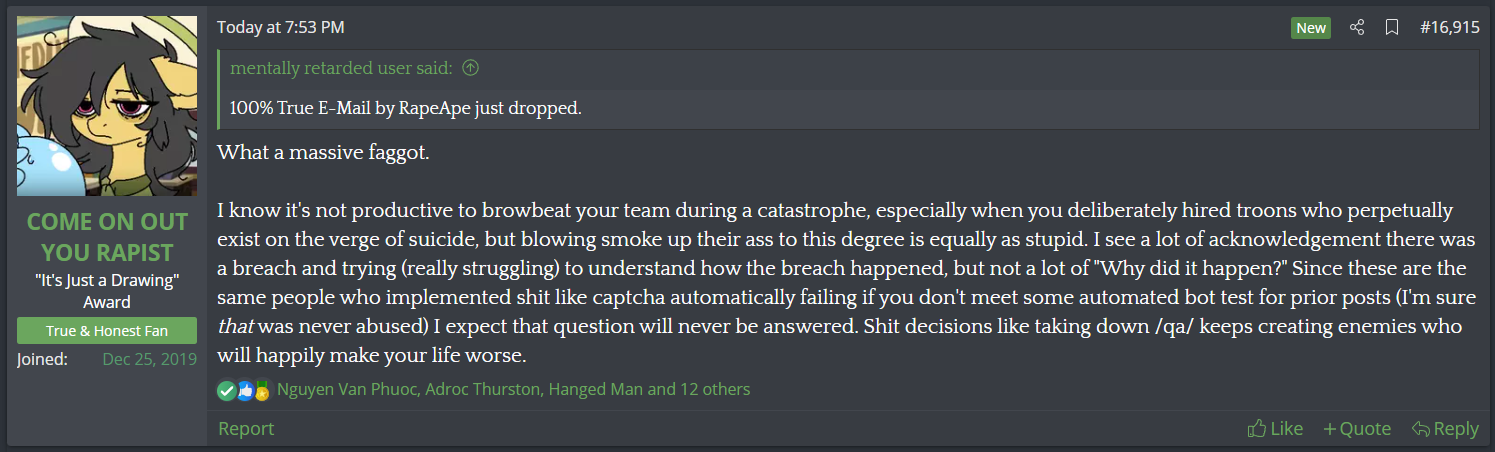1495x452 pixels.
Task: Bookmark this post with the bookmark icon
Action: click(1391, 28)
